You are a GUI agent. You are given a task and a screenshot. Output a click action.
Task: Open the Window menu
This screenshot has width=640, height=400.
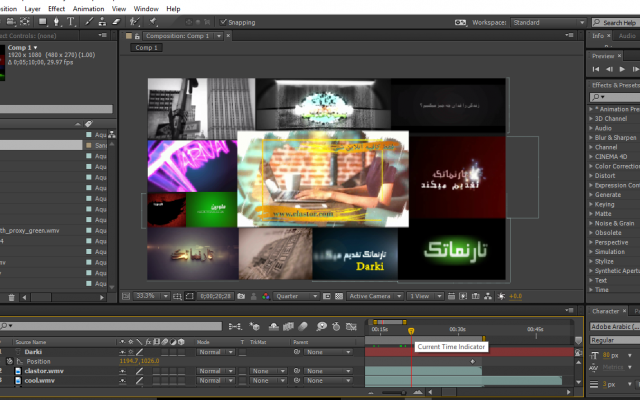tap(146, 9)
